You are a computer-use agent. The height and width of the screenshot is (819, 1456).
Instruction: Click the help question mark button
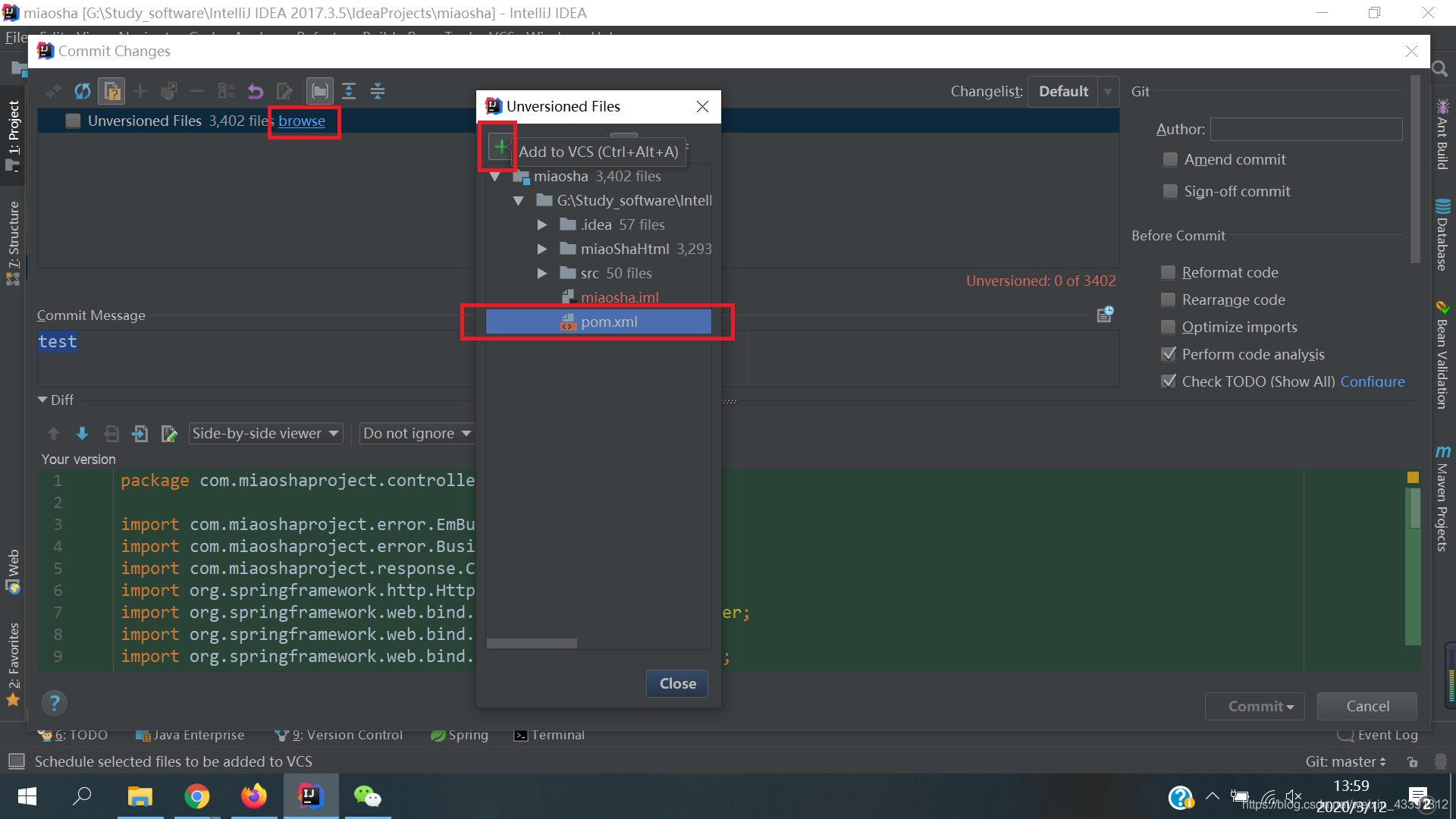pyautogui.click(x=54, y=703)
